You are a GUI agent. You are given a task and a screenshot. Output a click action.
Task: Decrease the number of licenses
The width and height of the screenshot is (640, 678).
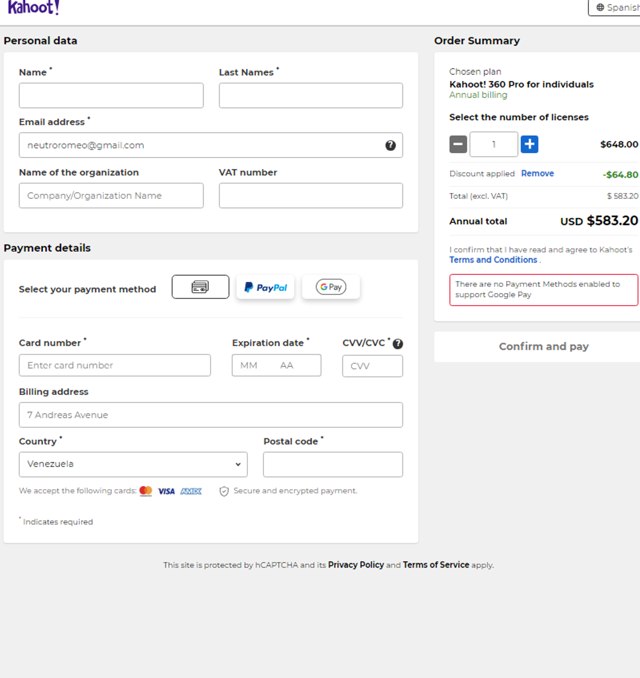click(x=458, y=144)
